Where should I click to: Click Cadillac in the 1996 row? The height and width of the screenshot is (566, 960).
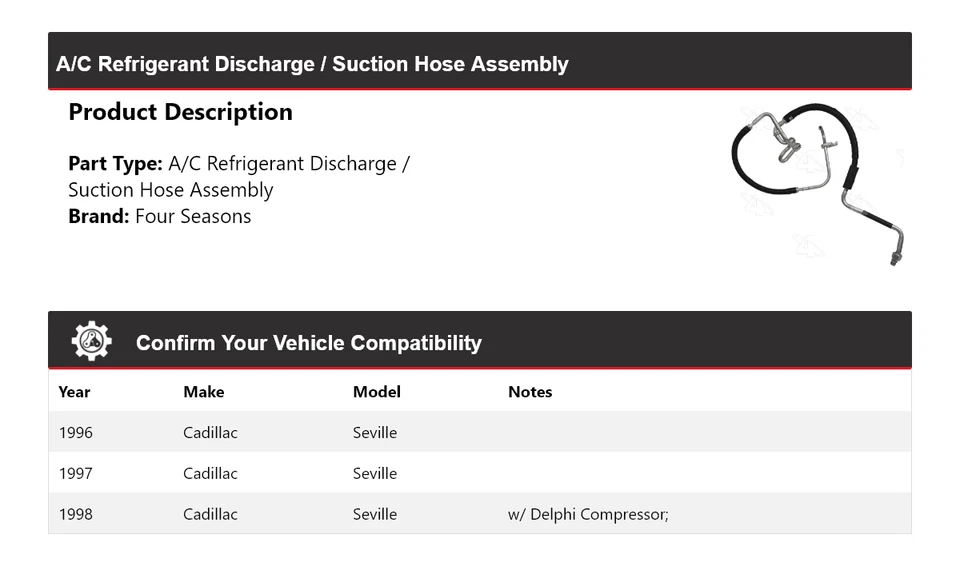click(x=210, y=433)
